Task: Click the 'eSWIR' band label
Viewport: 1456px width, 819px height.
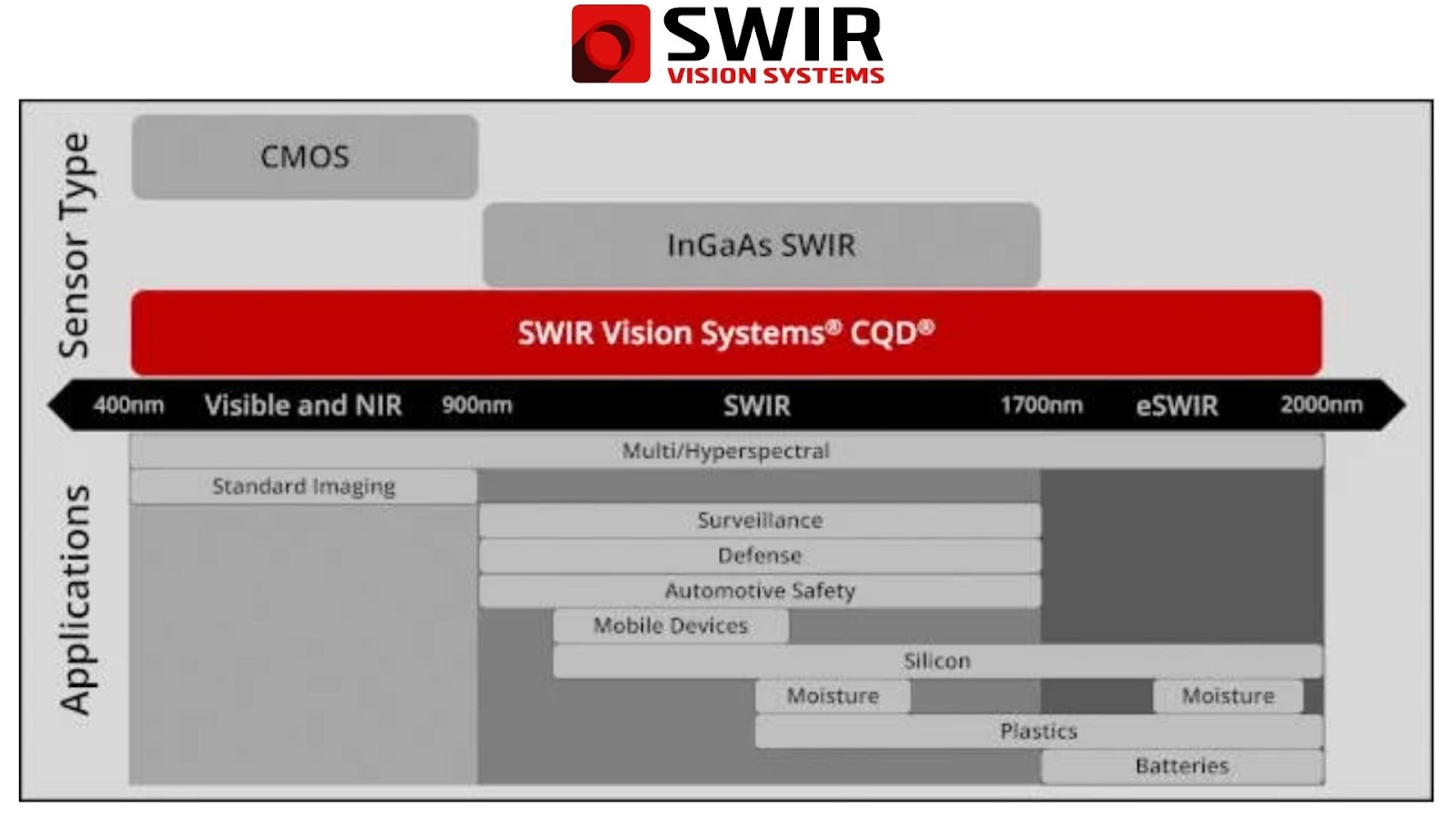Action: 1177,405
